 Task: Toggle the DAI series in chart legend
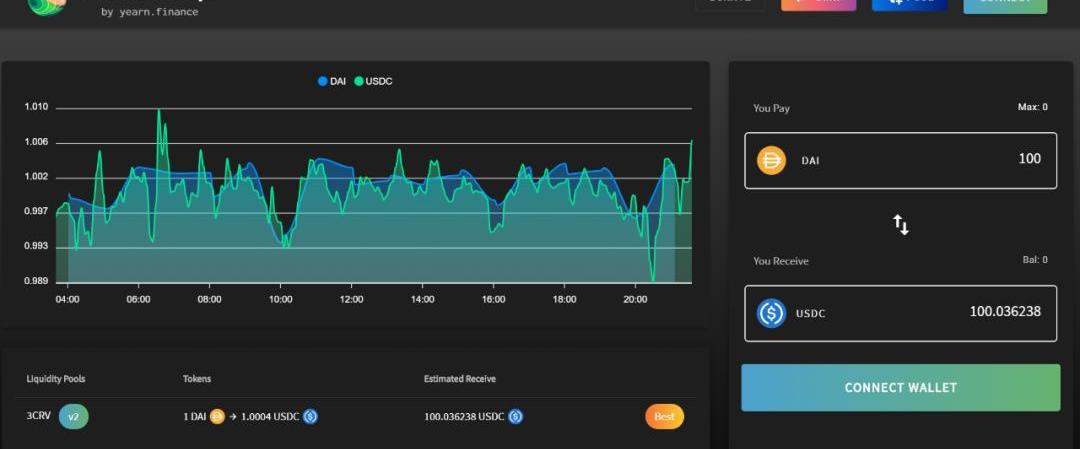pyautogui.click(x=332, y=81)
